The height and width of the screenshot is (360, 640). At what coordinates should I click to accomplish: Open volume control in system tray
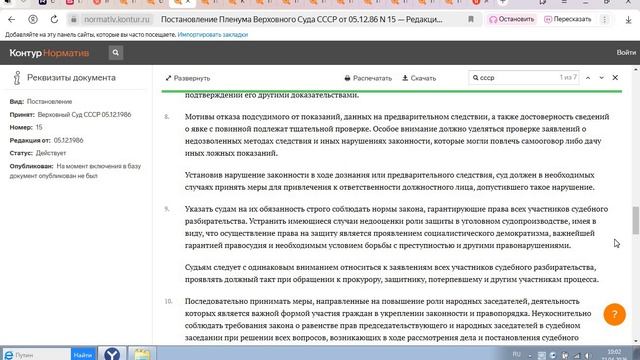tap(588, 356)
